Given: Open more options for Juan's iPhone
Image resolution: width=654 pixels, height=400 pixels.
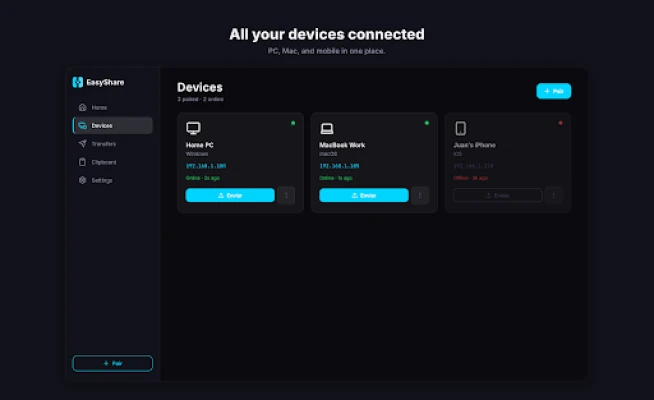Looking at the screenshot, I should [553, 195].
